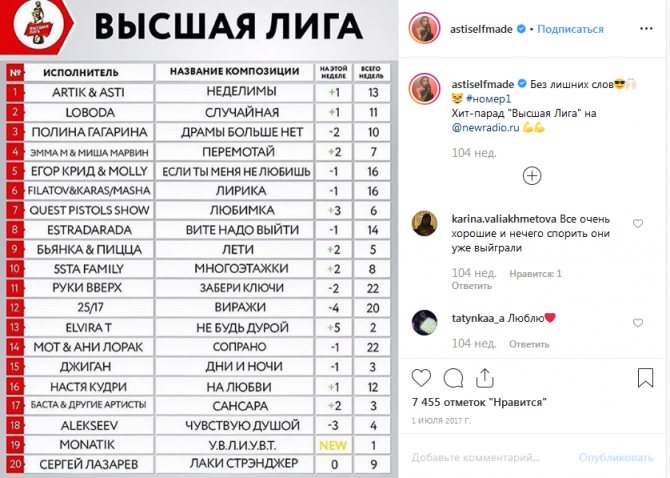Image resolution: width=670 pixels, height=478 pixels.
Task: Open the #номер1 hashtag
Action: point(491,99)
